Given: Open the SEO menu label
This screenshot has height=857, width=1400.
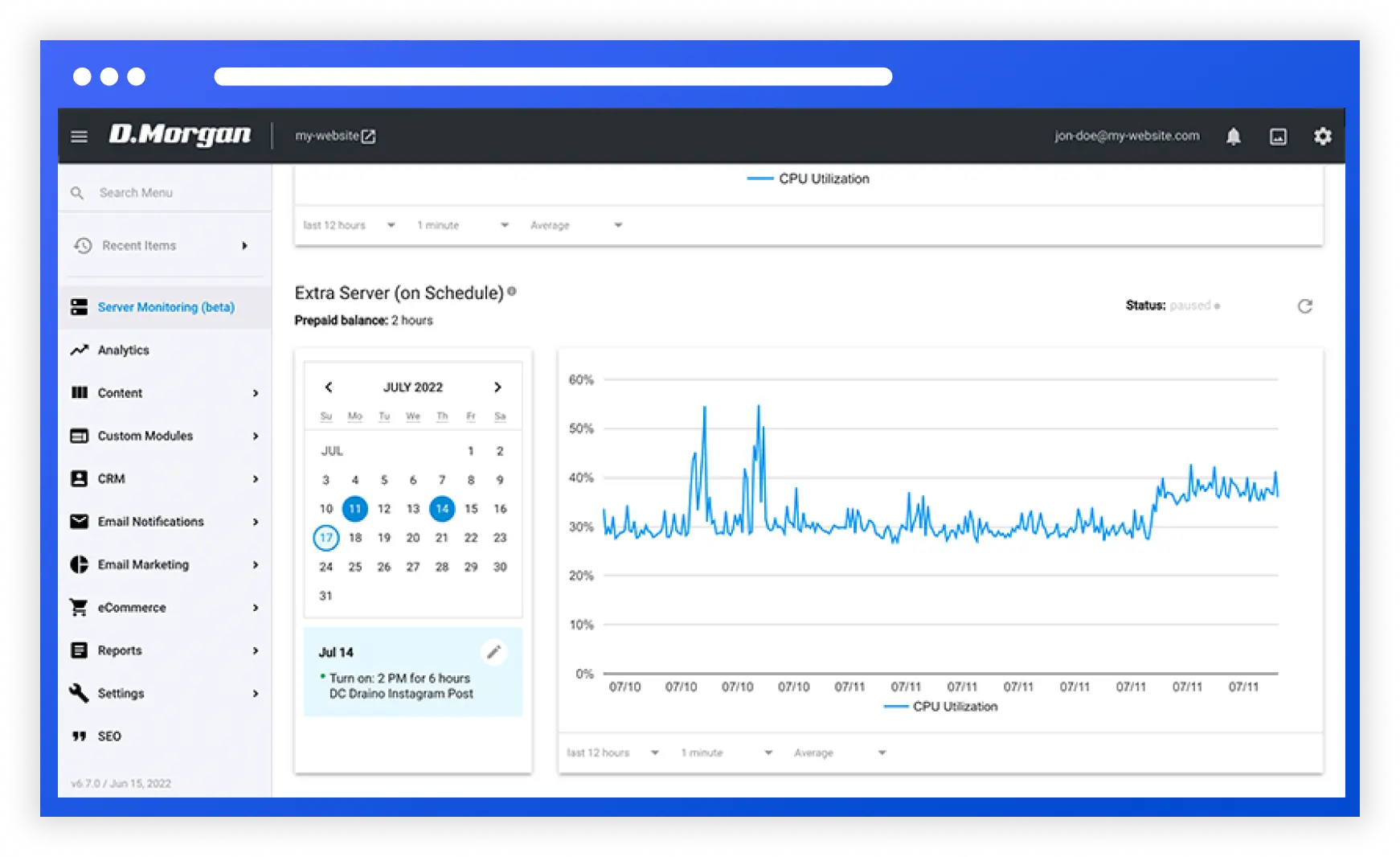Looking at the screenshot, I should coord(109,736).
